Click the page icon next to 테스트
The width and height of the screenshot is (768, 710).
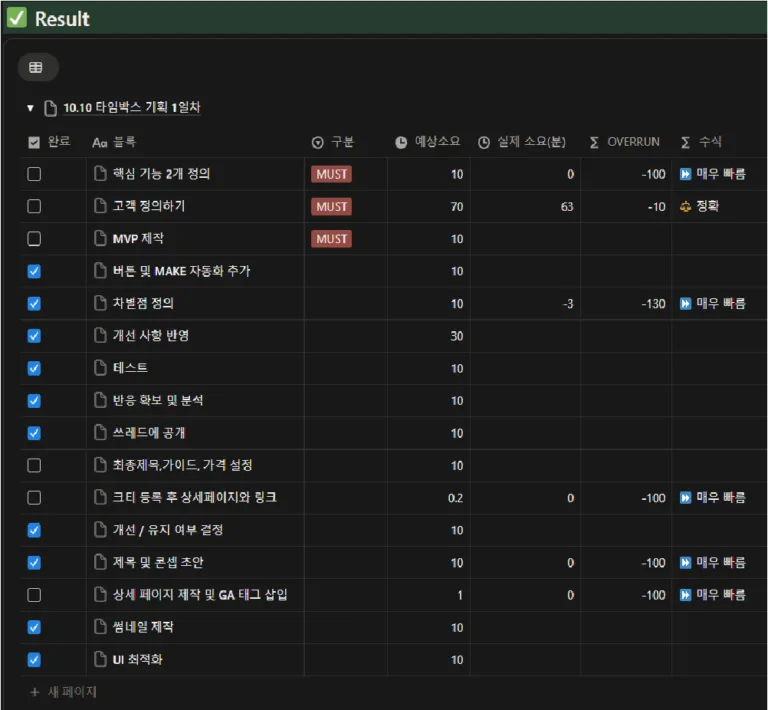100,368
